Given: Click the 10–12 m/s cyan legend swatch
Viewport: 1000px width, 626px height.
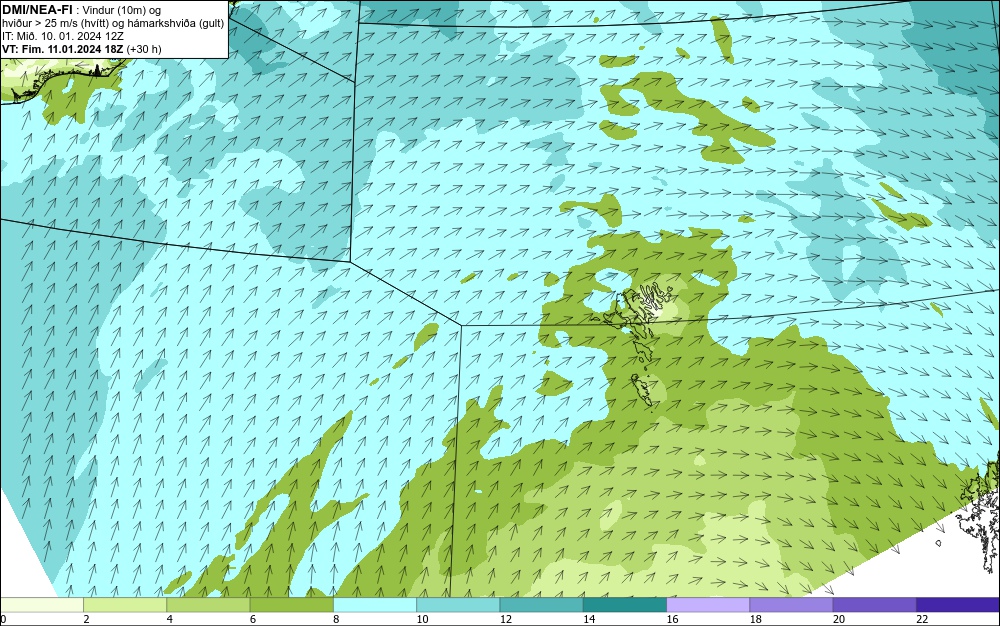Looking at the screenshot, I should tap(458, 605).
